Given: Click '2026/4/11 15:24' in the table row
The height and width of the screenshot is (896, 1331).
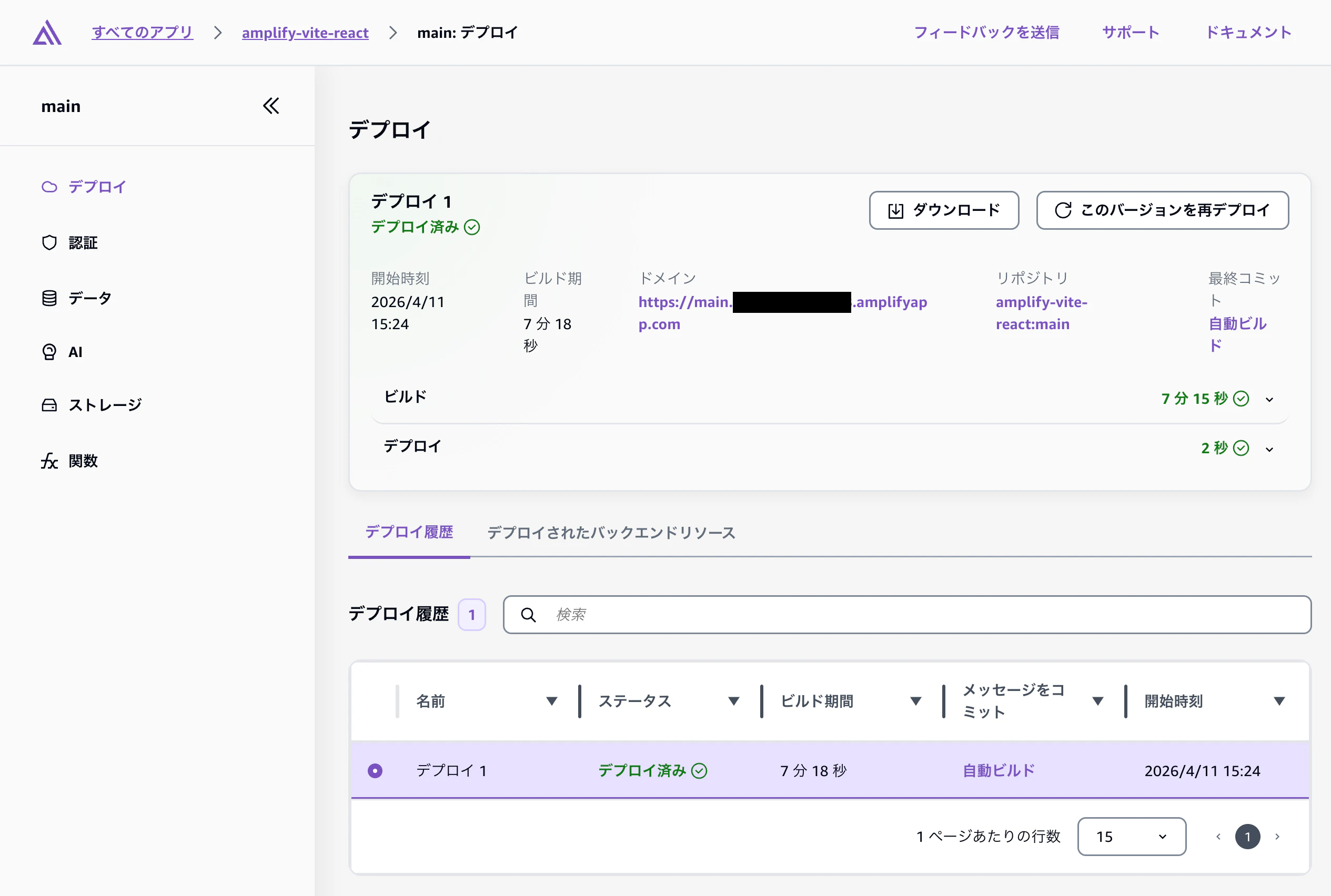Looking at the screenshot, I should (1202, 771).
